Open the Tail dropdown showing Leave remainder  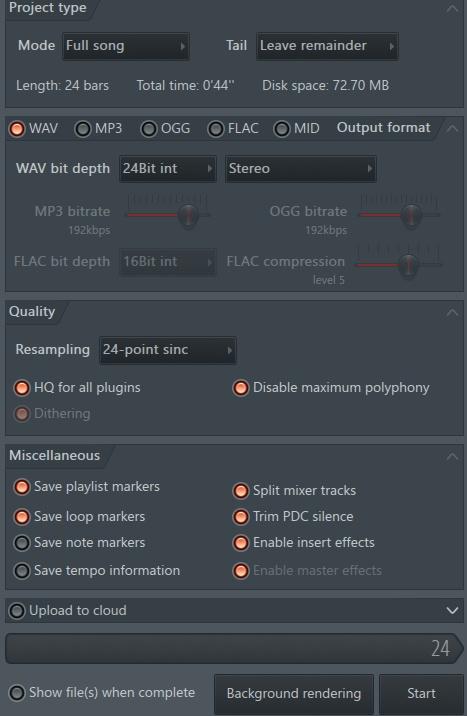[327, 46]
